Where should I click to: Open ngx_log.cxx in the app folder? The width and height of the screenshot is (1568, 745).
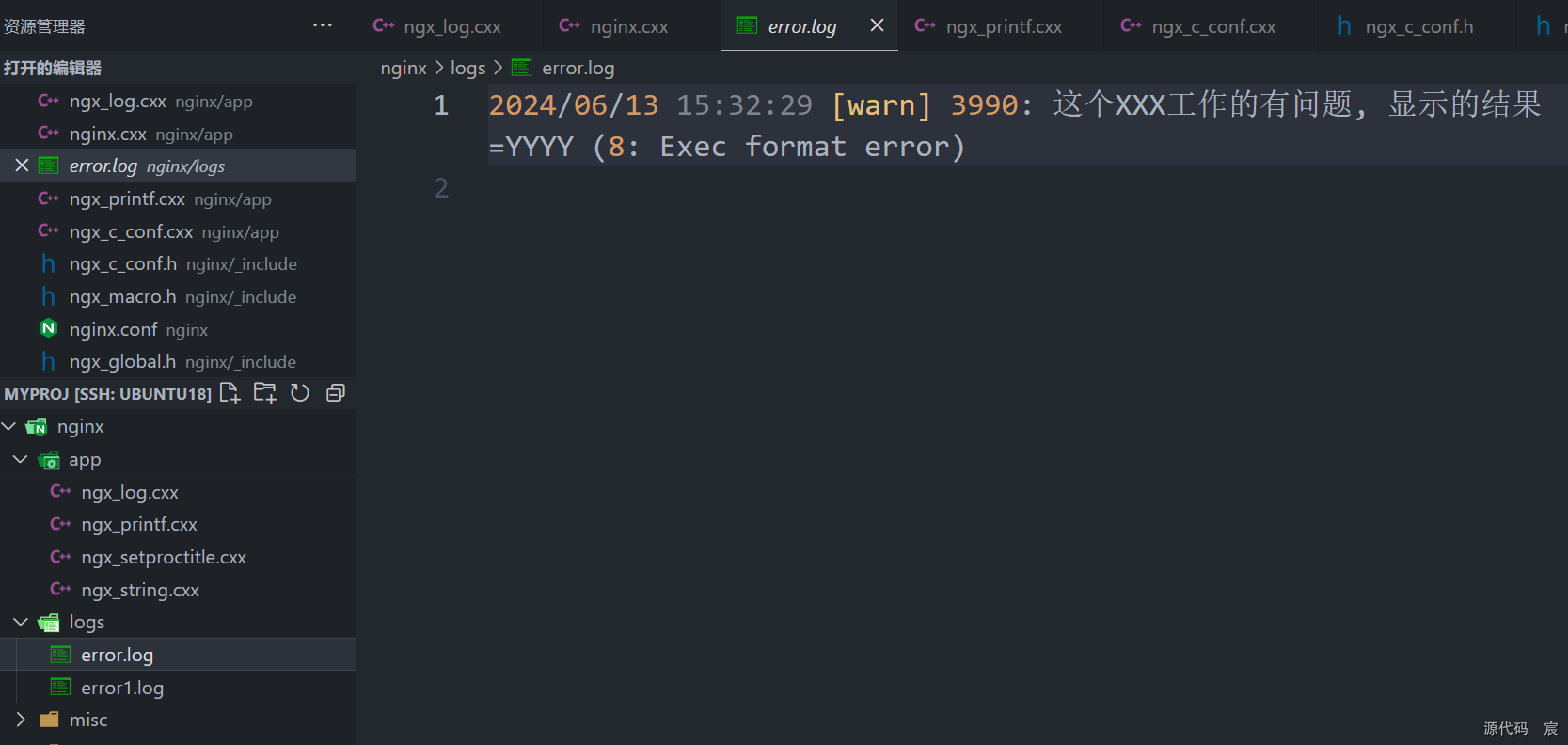(x=178, y=492)
